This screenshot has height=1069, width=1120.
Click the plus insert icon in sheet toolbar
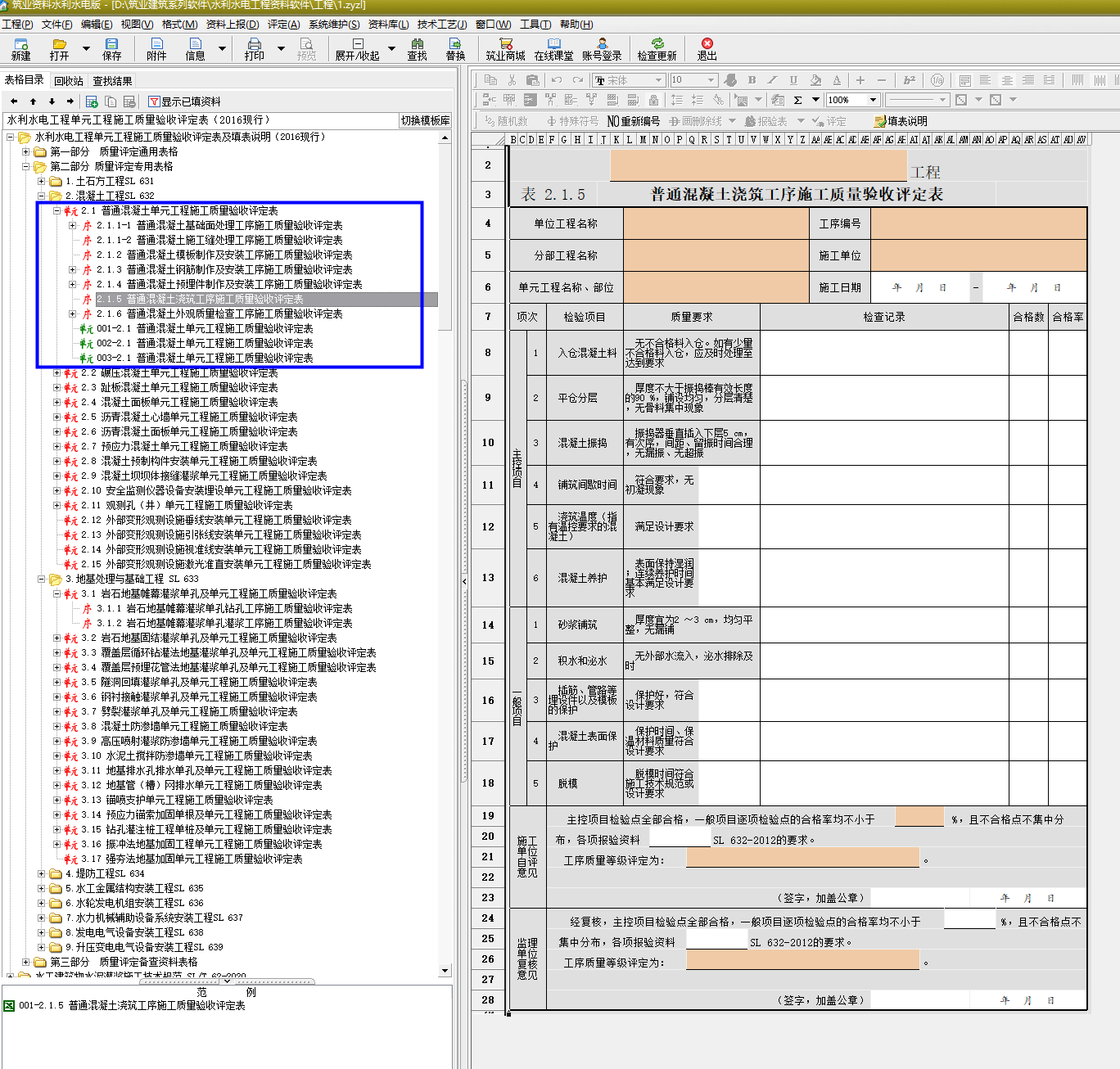coord(860,79)
